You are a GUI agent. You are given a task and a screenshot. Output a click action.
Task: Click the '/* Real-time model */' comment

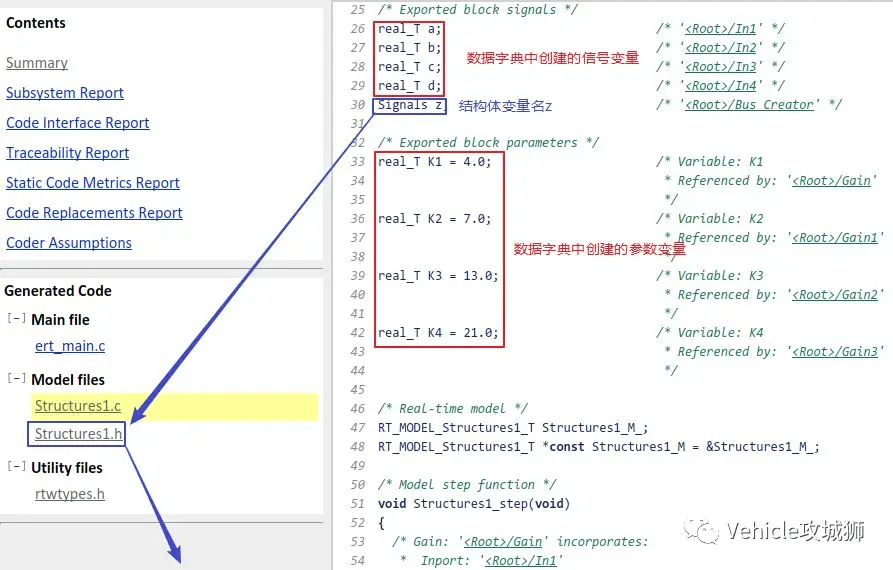pos(452,409)
